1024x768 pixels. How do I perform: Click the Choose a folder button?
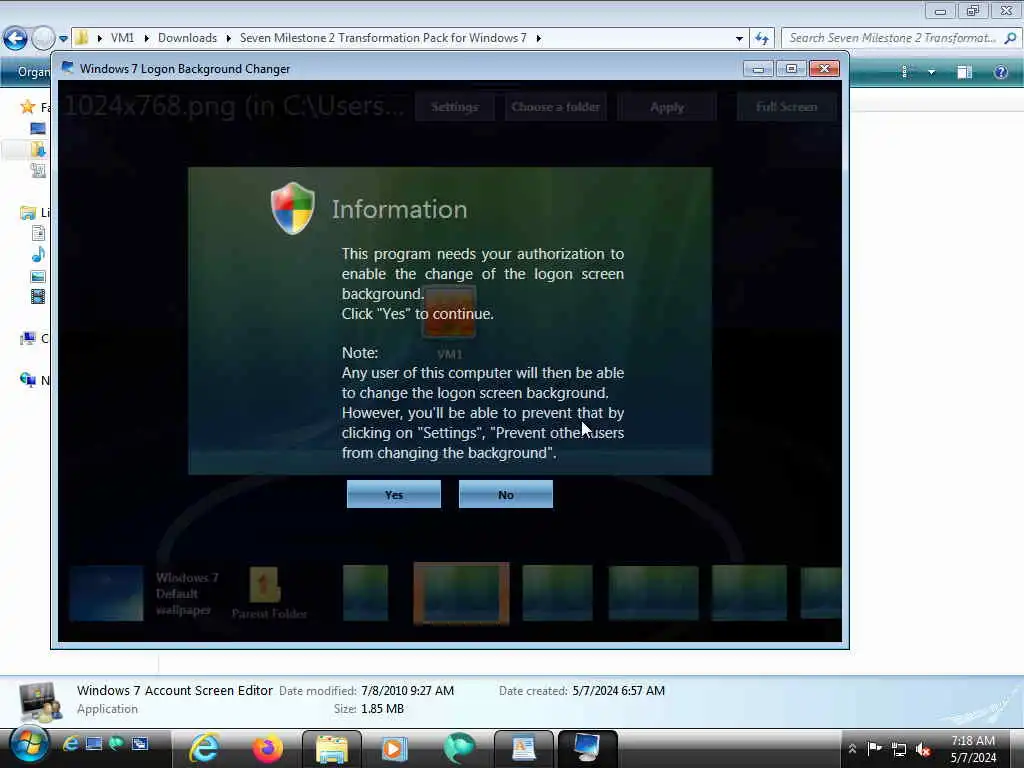(x=556, y=106)
